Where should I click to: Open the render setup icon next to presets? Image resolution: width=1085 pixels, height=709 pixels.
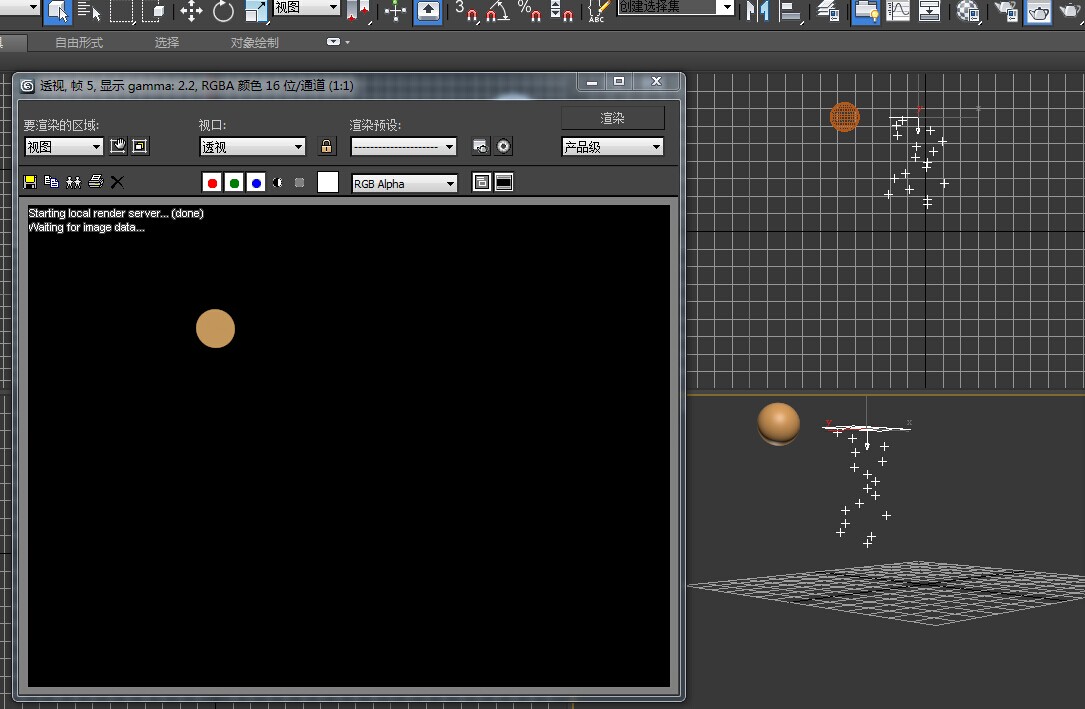click(x=480, y=147)
